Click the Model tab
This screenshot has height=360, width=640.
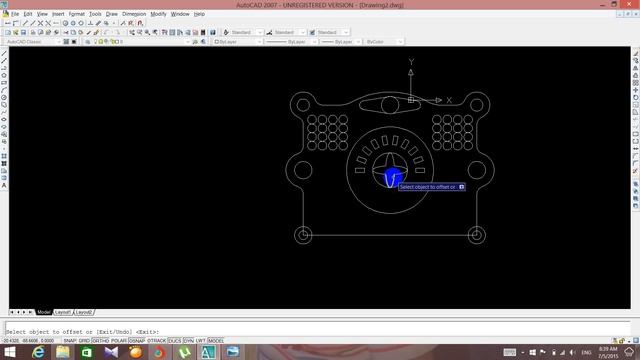[x=44, y=312]
